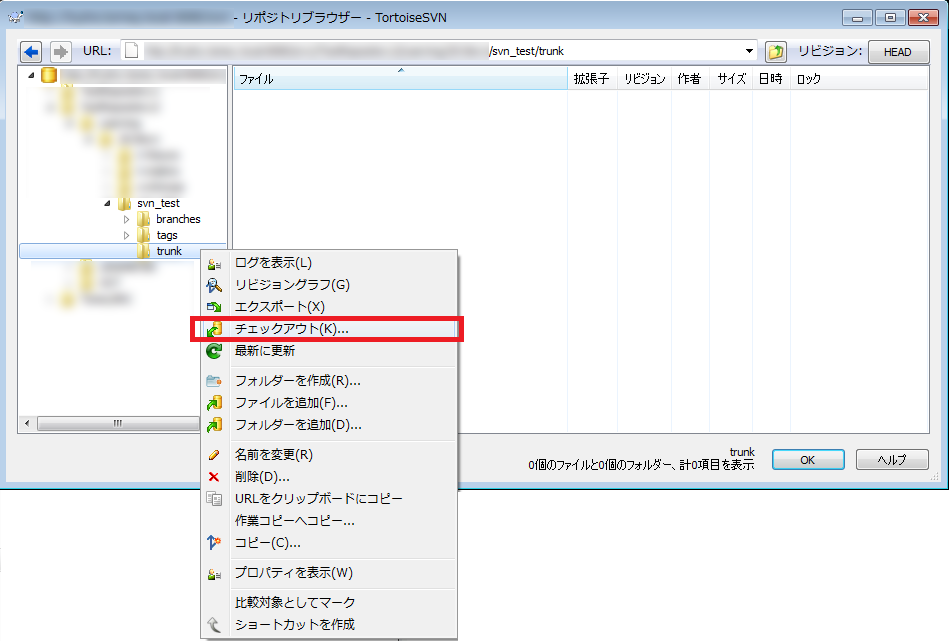
Task: Sort by 拡張子 column header
Action: pyautogui.click(x=593, y=79)
